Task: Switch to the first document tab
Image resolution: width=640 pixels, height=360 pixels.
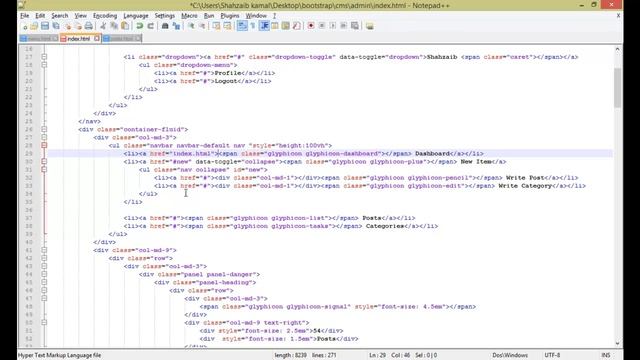Action: click(x=39, y=38)
